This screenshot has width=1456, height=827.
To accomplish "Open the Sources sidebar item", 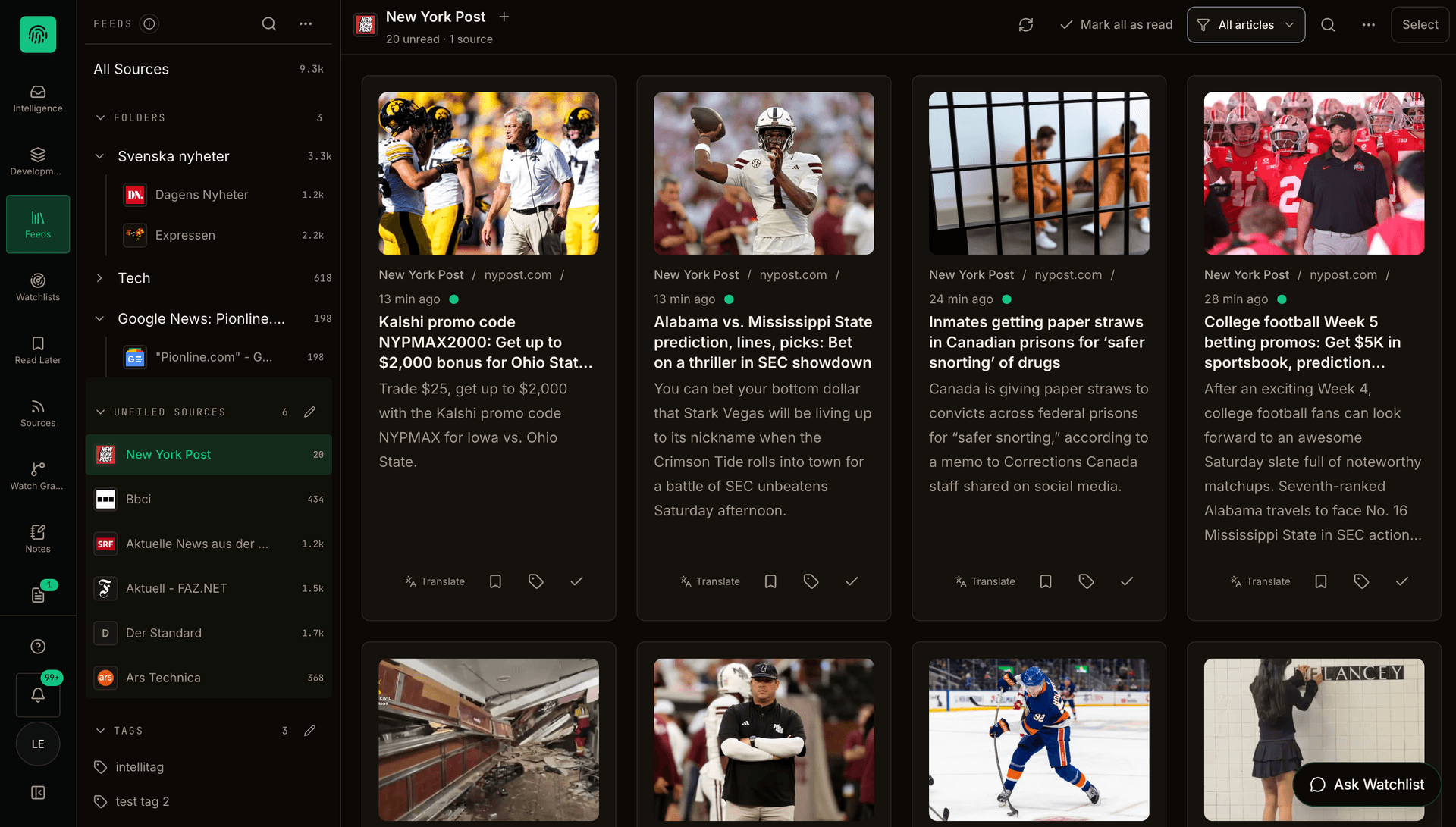I will tap(38, 413).
